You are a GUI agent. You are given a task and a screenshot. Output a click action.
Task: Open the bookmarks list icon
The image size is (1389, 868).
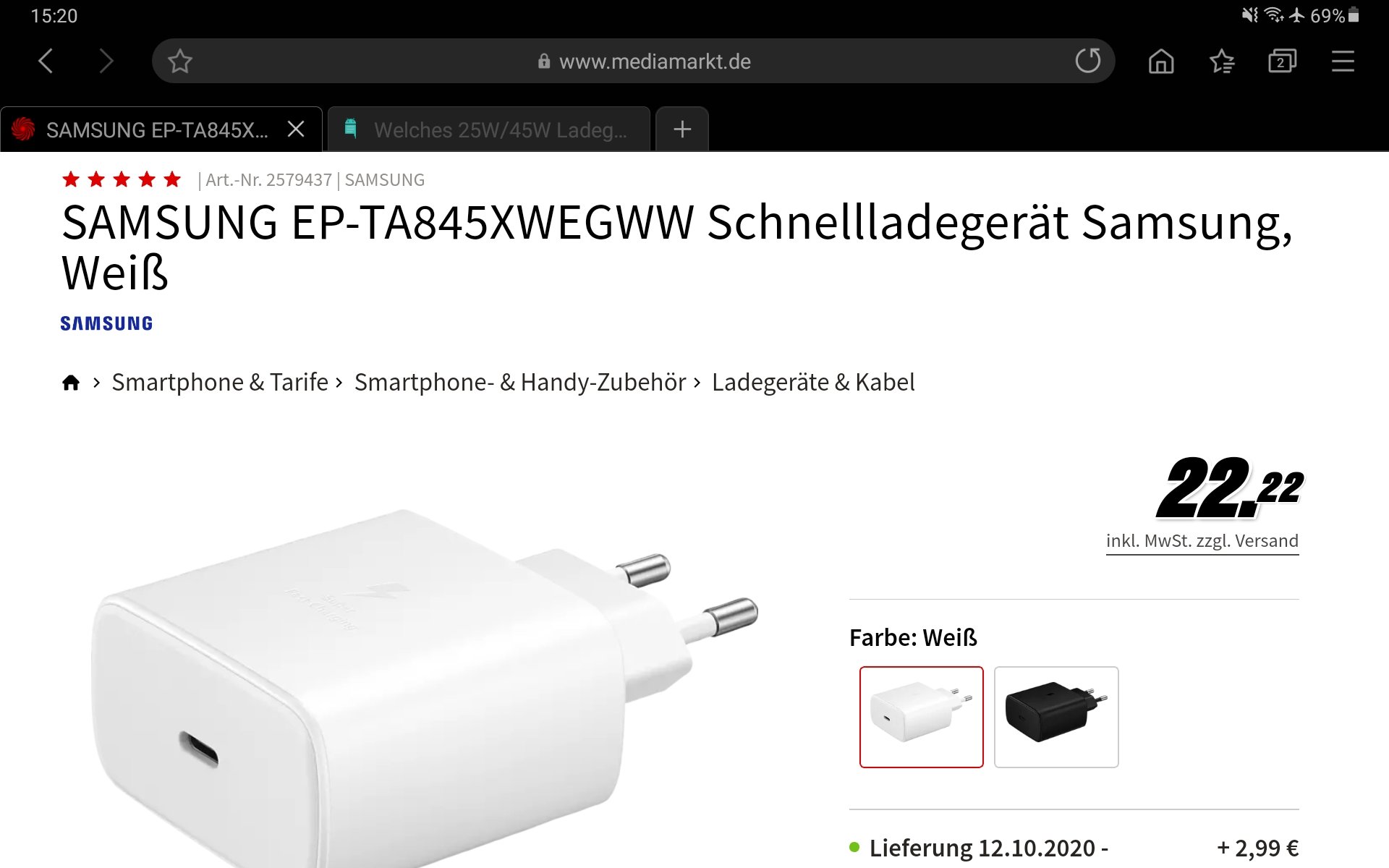pos(1222,61)
